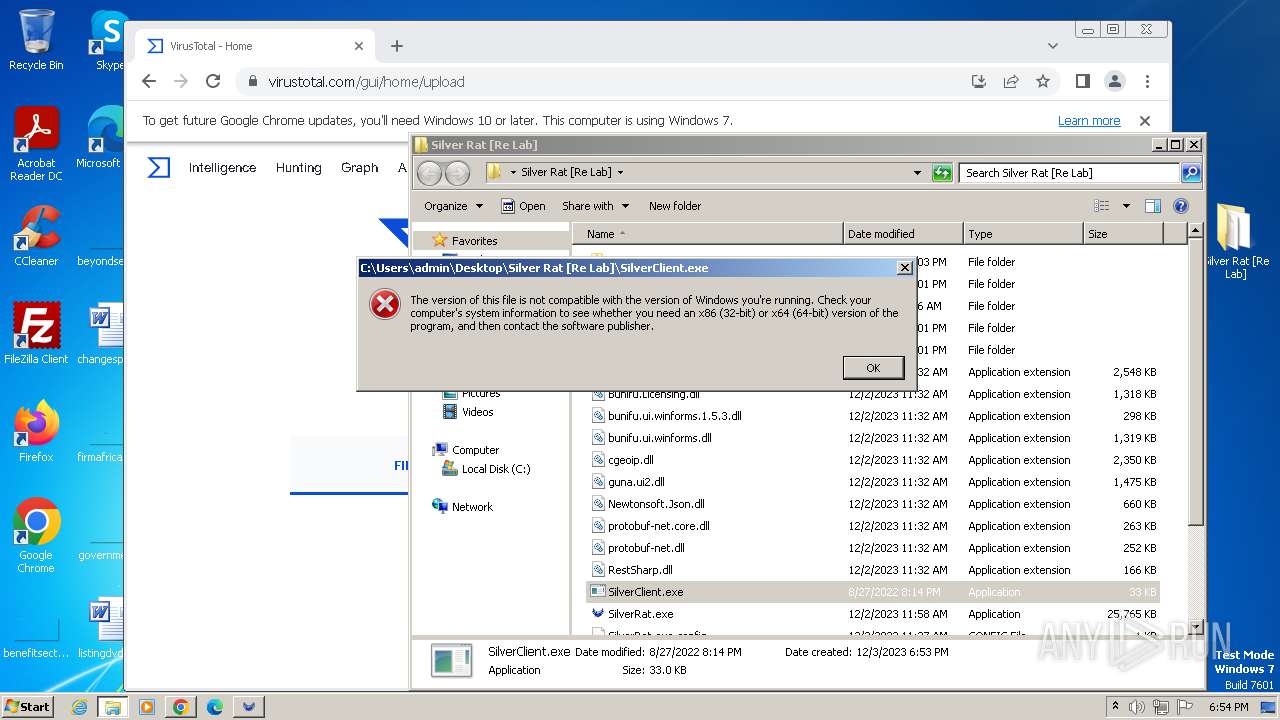Viewport: 1280px width, 720px height.
Task: Open the Change your view dropdown arrow
Action: point(1126,206)
